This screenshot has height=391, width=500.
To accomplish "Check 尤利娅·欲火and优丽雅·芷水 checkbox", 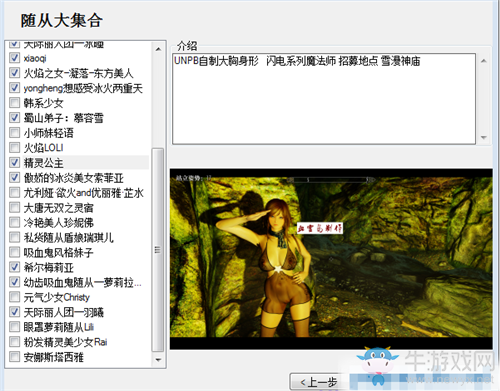I will coord(14,192).
